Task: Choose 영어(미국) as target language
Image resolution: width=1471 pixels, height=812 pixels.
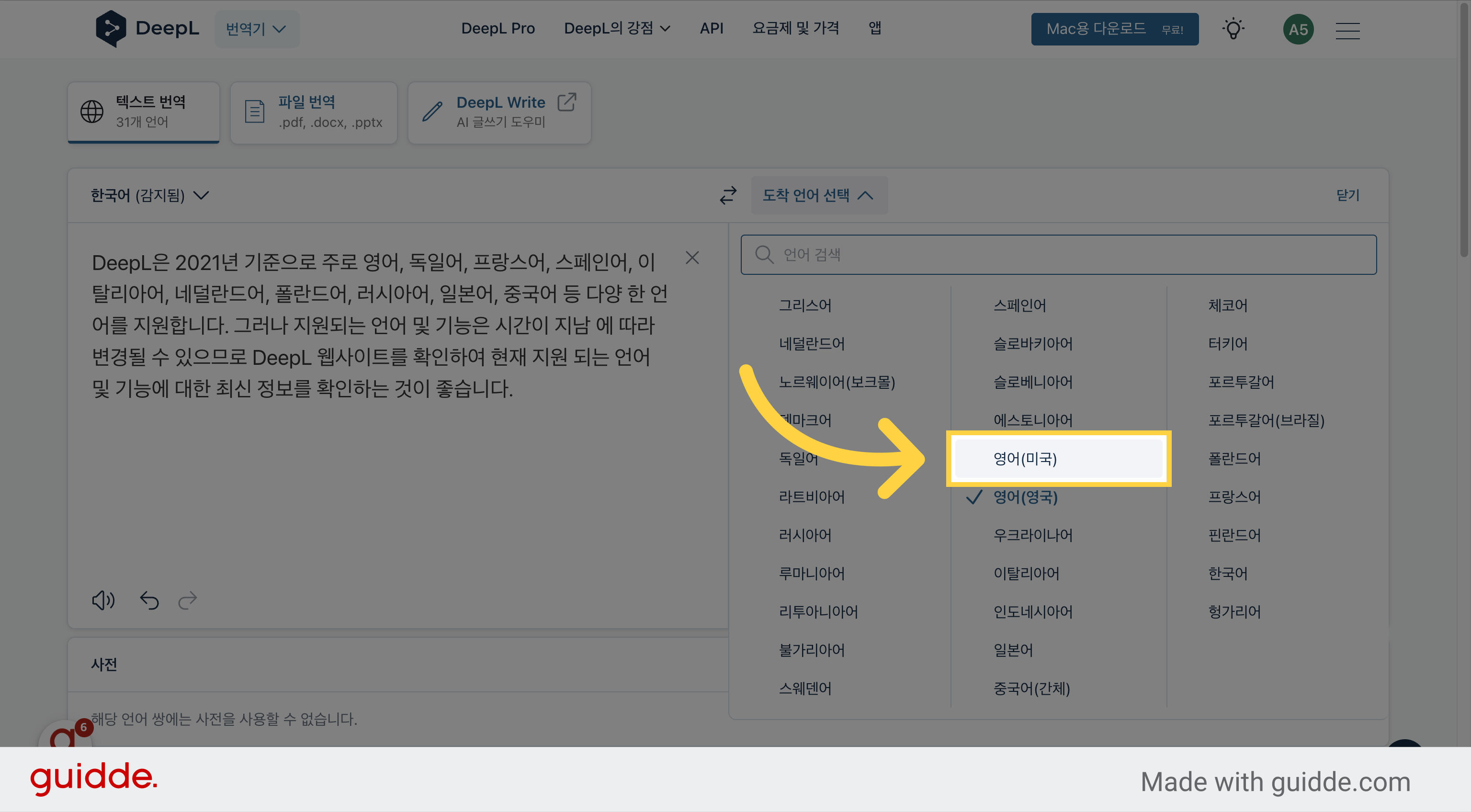Action: coord(1058,458)
